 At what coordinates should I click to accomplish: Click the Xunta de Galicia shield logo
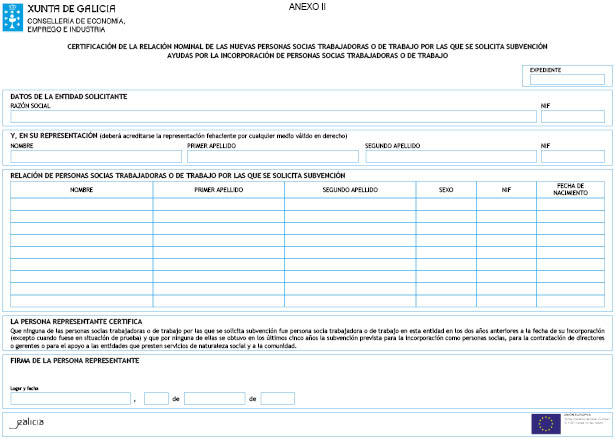15,16
